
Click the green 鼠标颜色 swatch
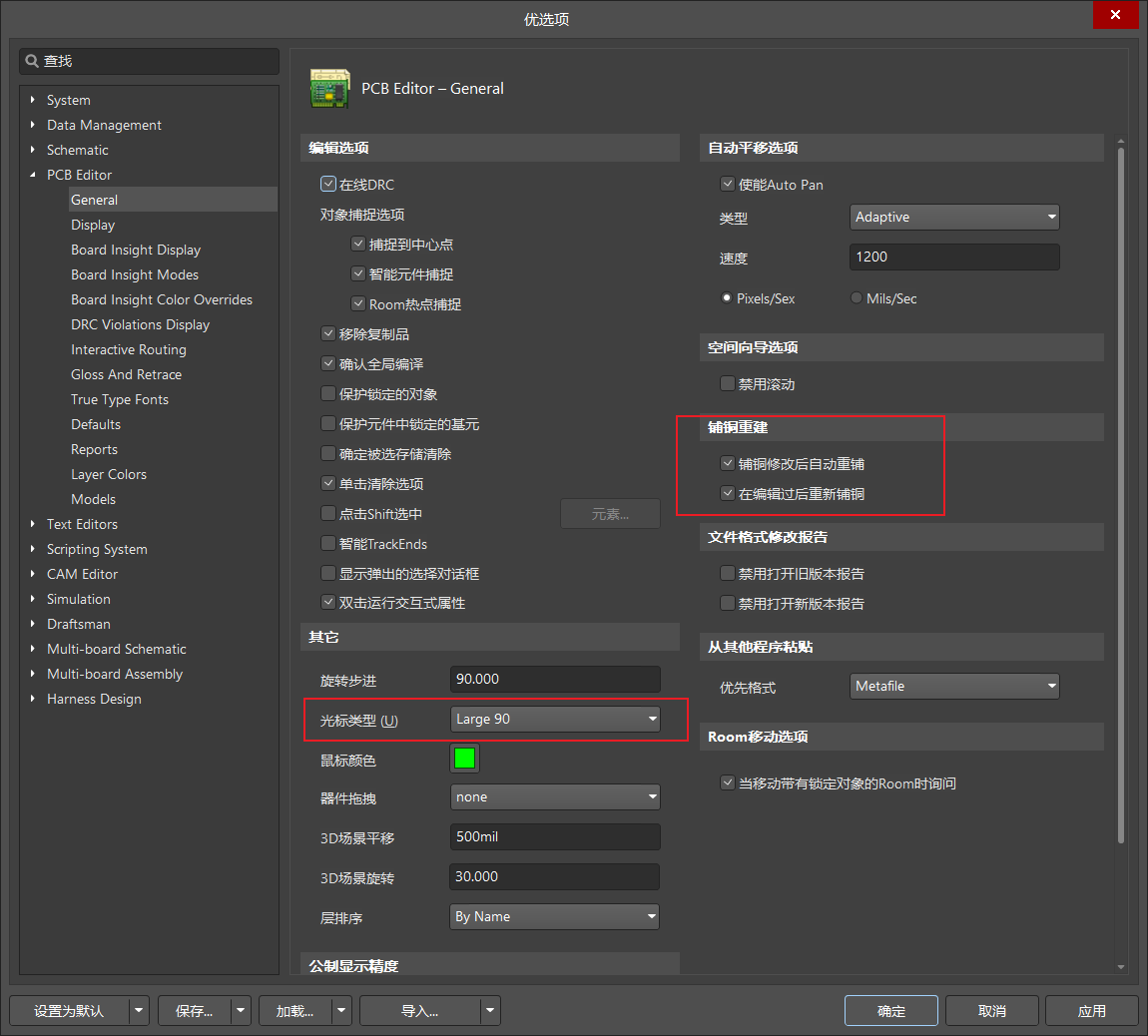(x=464, y=758)
